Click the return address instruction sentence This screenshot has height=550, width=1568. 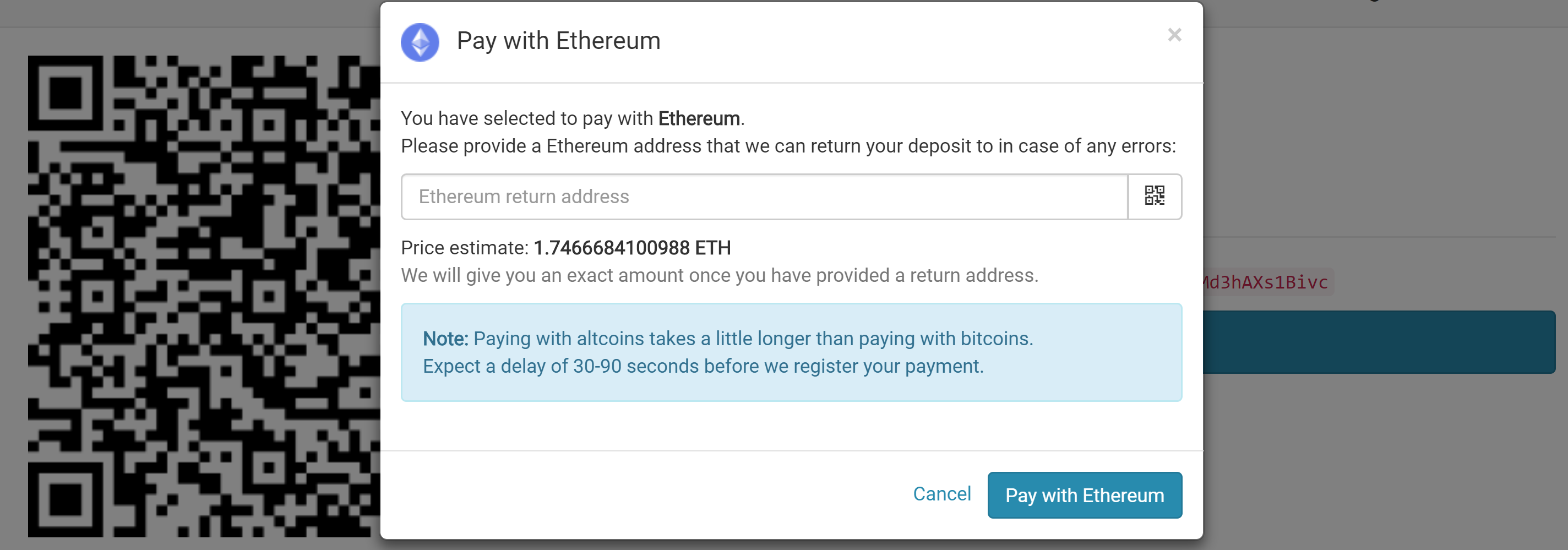pos(788,146)
